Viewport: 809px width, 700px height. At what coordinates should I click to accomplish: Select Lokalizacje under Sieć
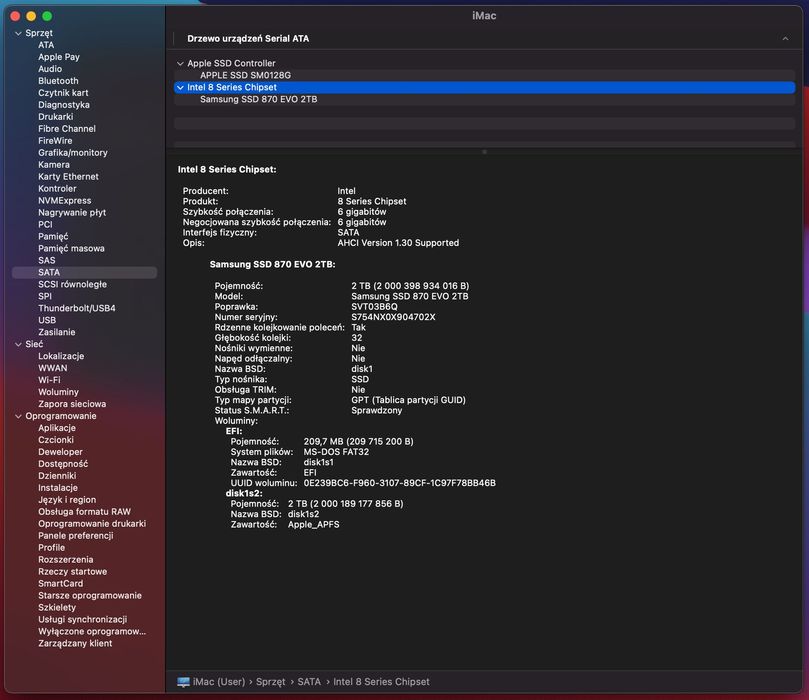pos(61,356)
